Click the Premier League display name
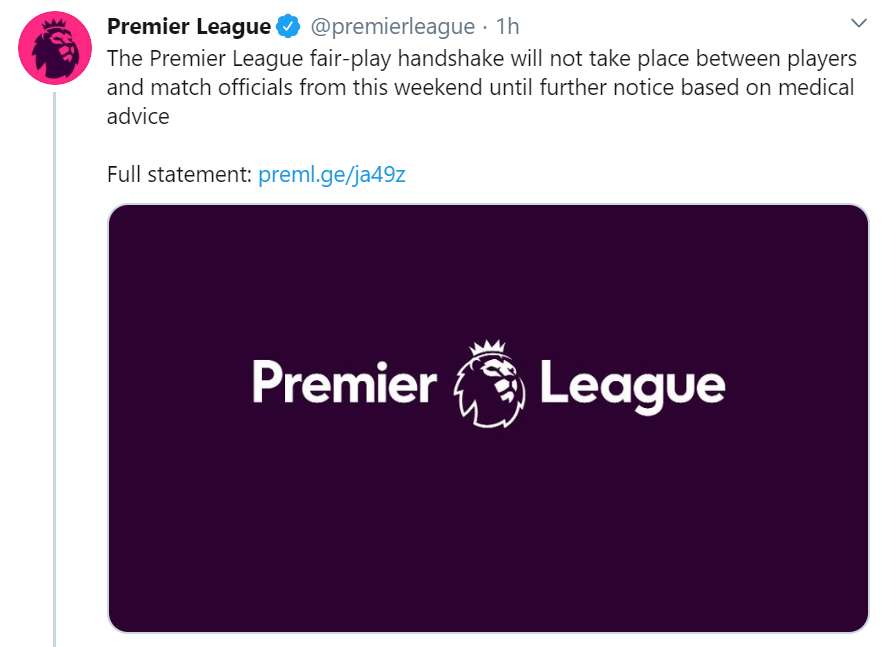The image size is (887, 647). [186, 26]
